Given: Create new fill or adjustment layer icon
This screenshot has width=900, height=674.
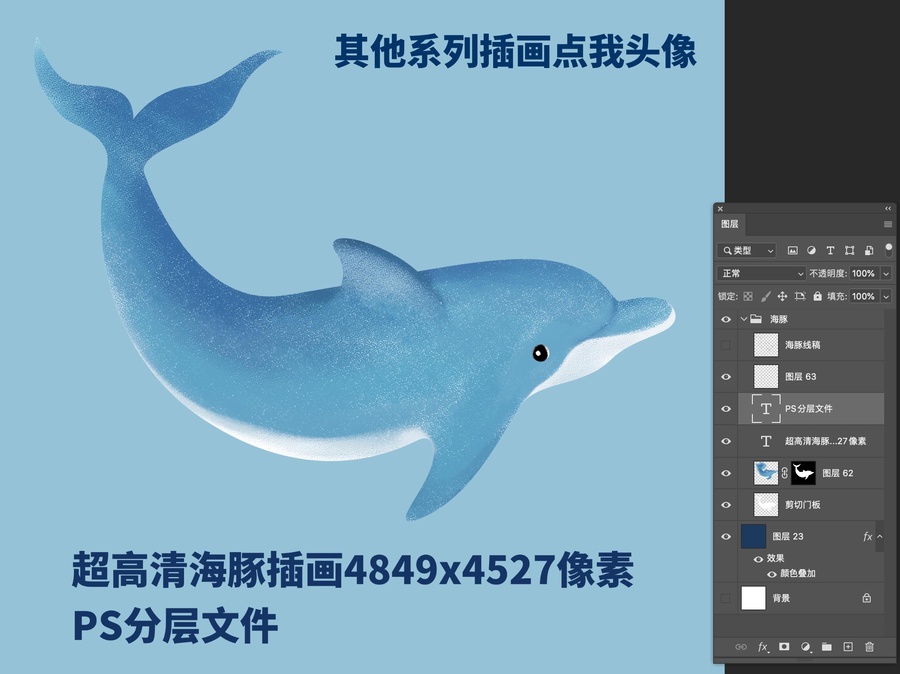Looking at the screenshot, I should tap(806, 647).
